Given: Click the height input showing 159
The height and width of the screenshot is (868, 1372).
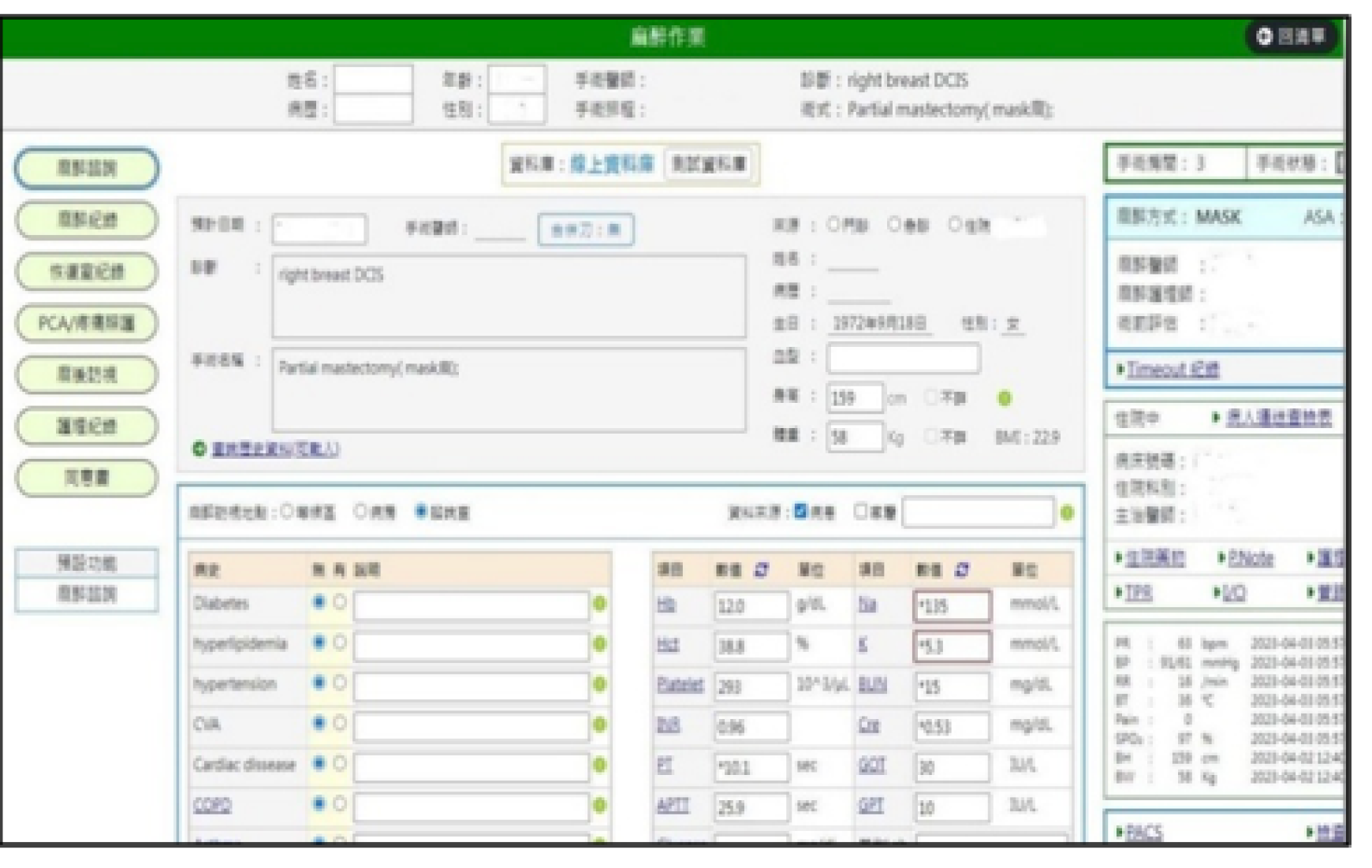Looking at the screenshot, I should [x=855, y=398].
